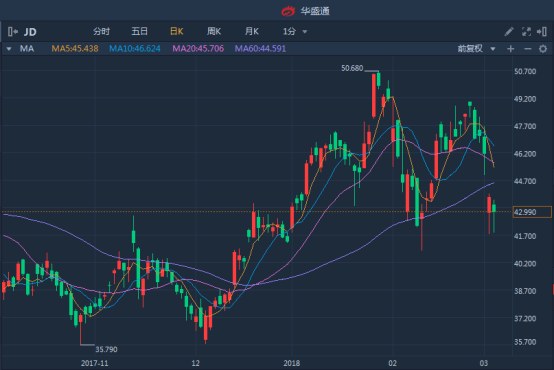Click the 35.790 low price label
Image resolution: width=554 pixels, height=370 pixels.
click(x=106, y=350)
